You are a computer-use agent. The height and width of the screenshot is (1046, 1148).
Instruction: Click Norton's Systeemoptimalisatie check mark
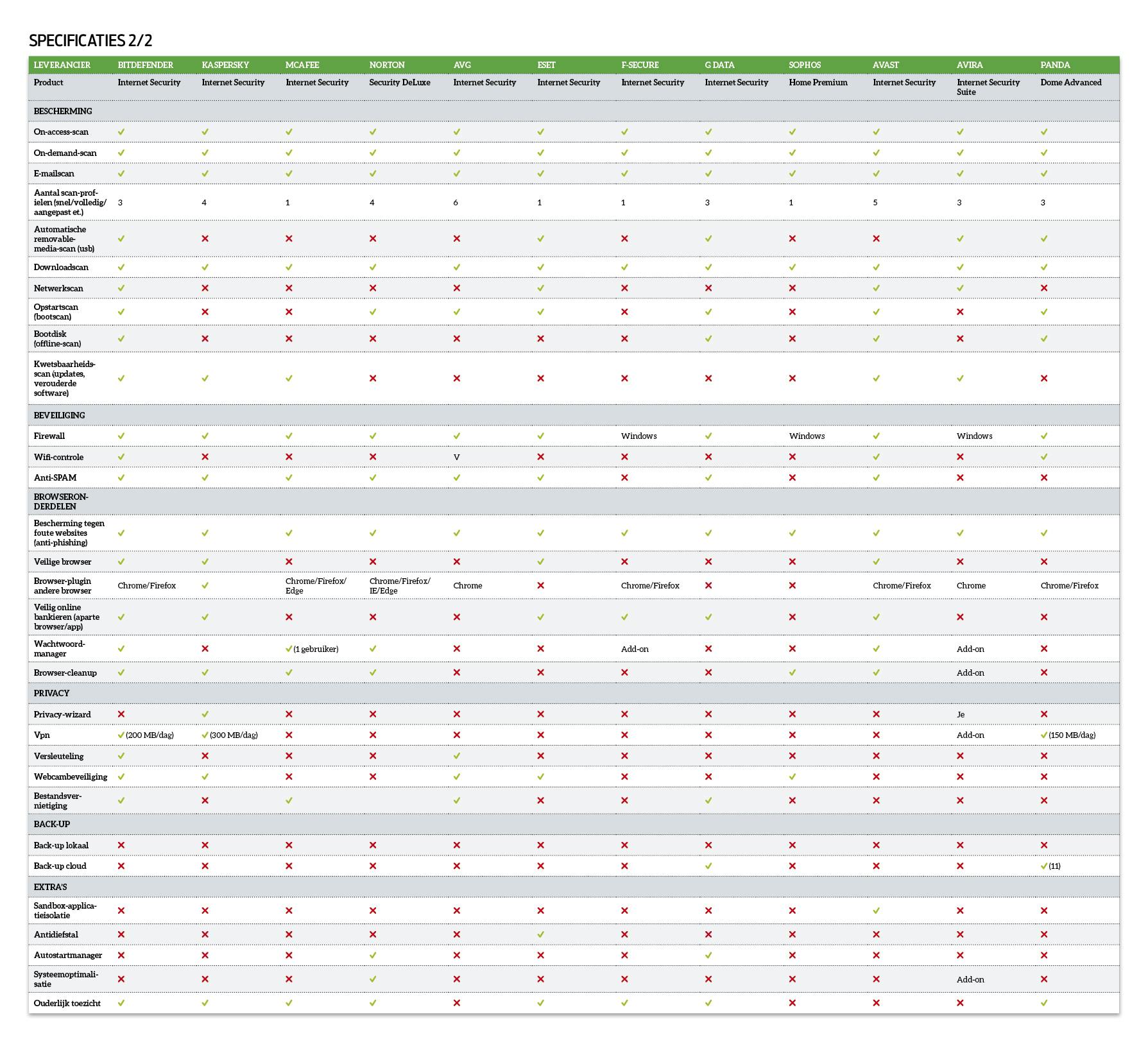click(x=373, y=979)
